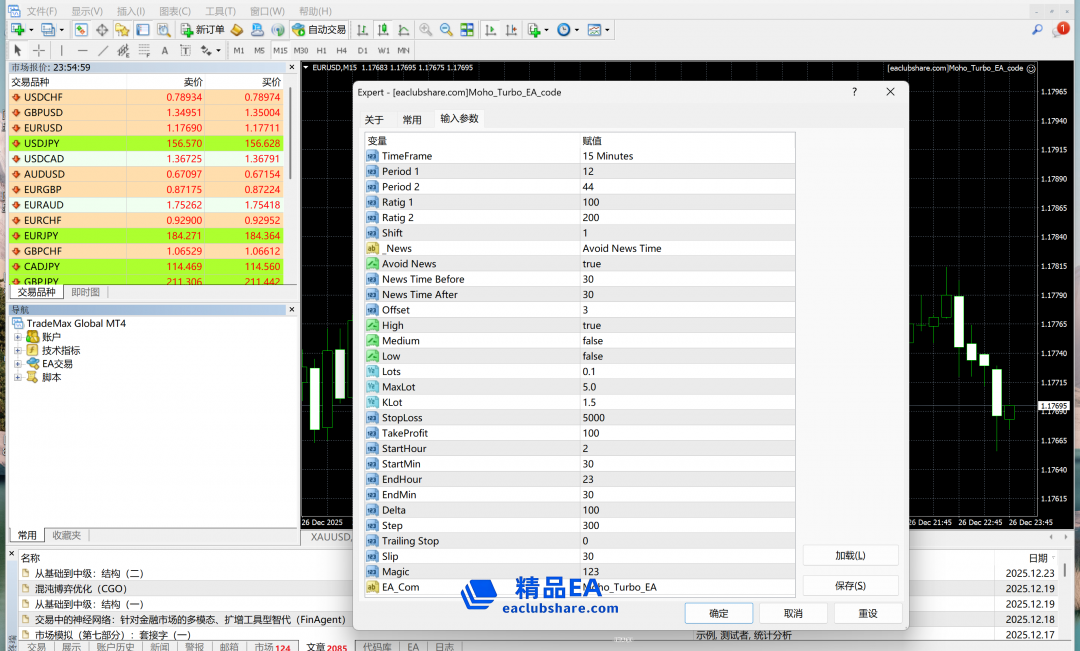The height and width of the screenshot is (651, 1080).
Task: Click the New Order (新订单) toolbar button
Action: pos(203,30)
